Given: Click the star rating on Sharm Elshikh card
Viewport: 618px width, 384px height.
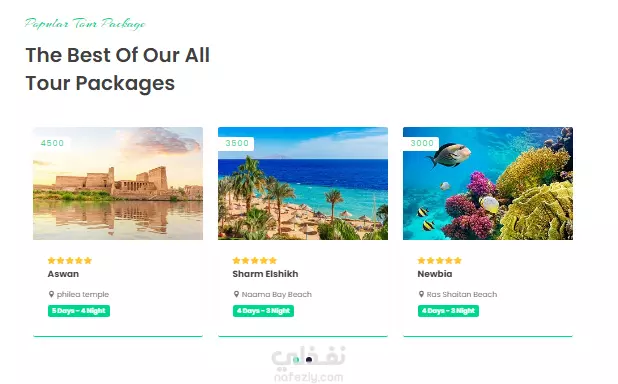Looking at the screenshot, I should click(255, 260).
